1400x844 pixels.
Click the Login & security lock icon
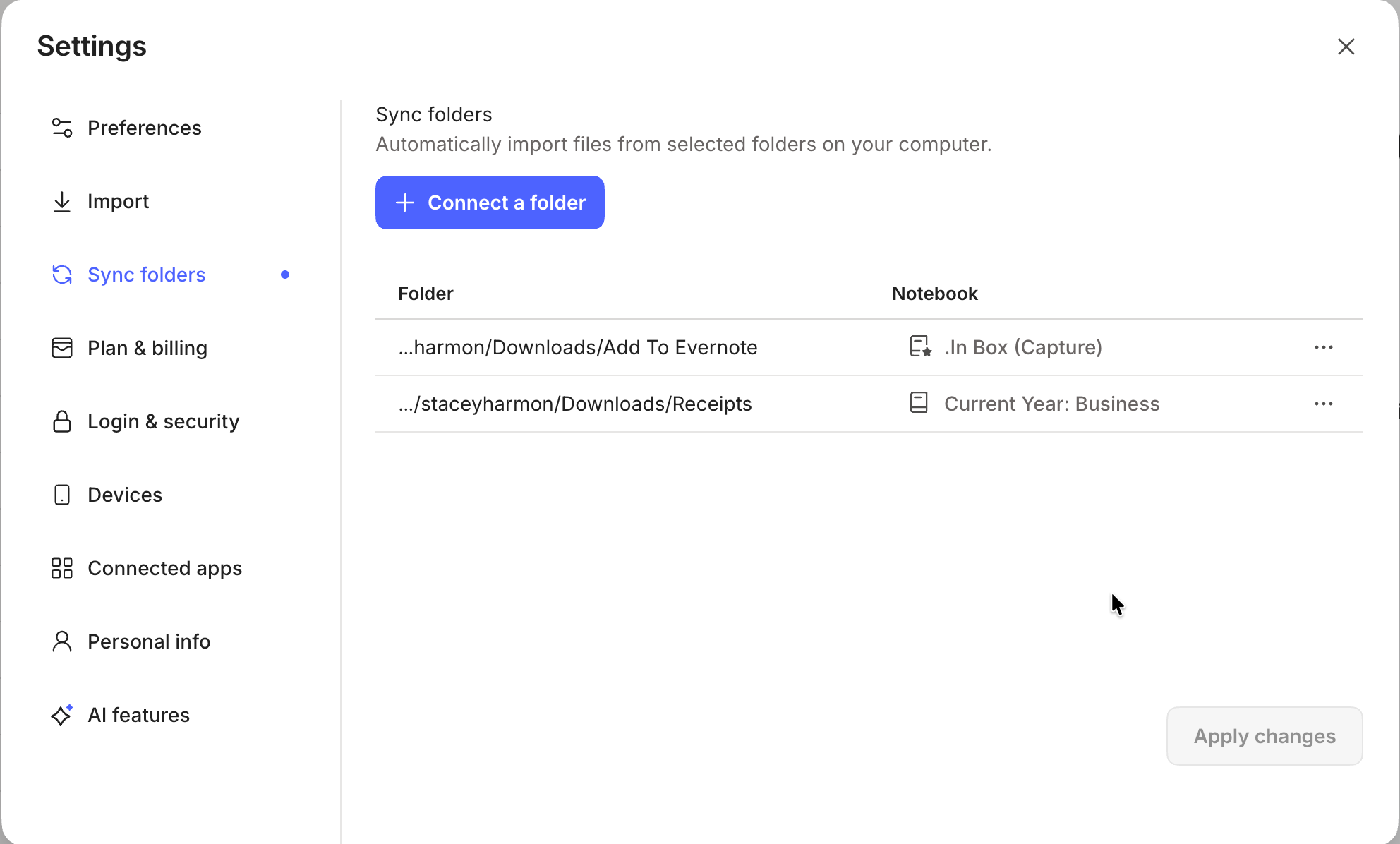(x=62, y=421)
